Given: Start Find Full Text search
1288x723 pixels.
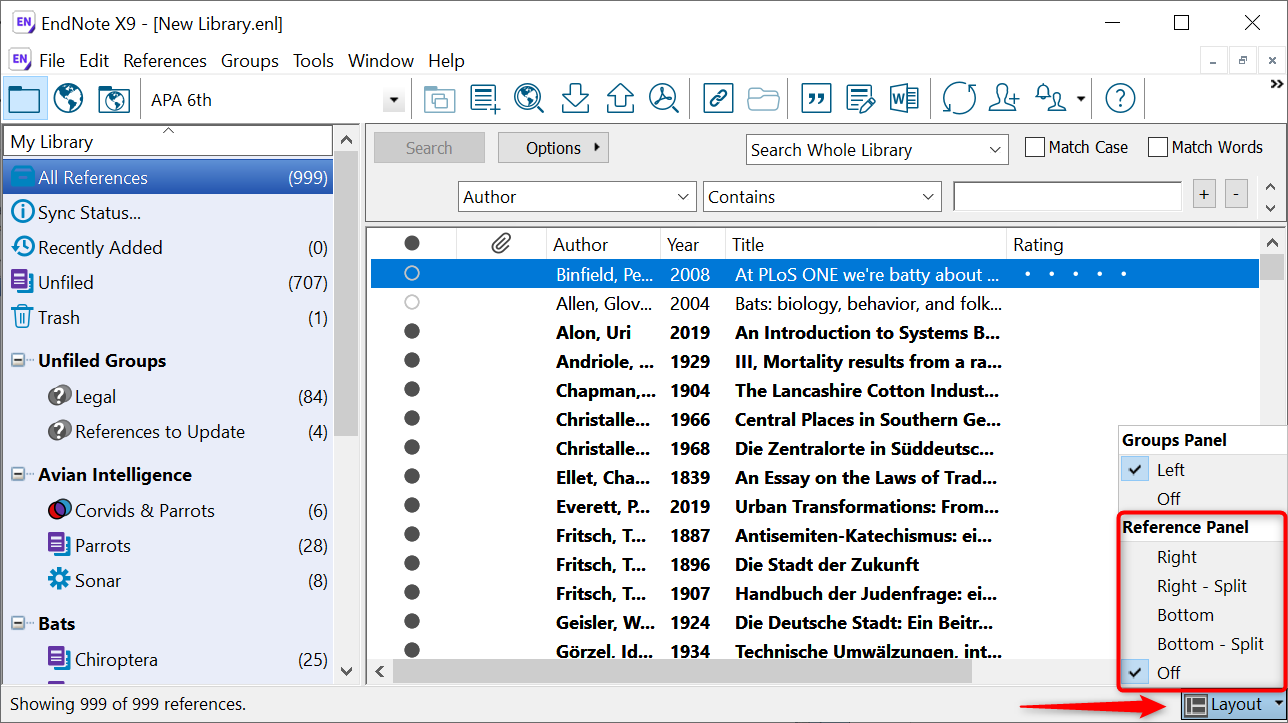Looking at the screenshot, I should coord(664,98).
